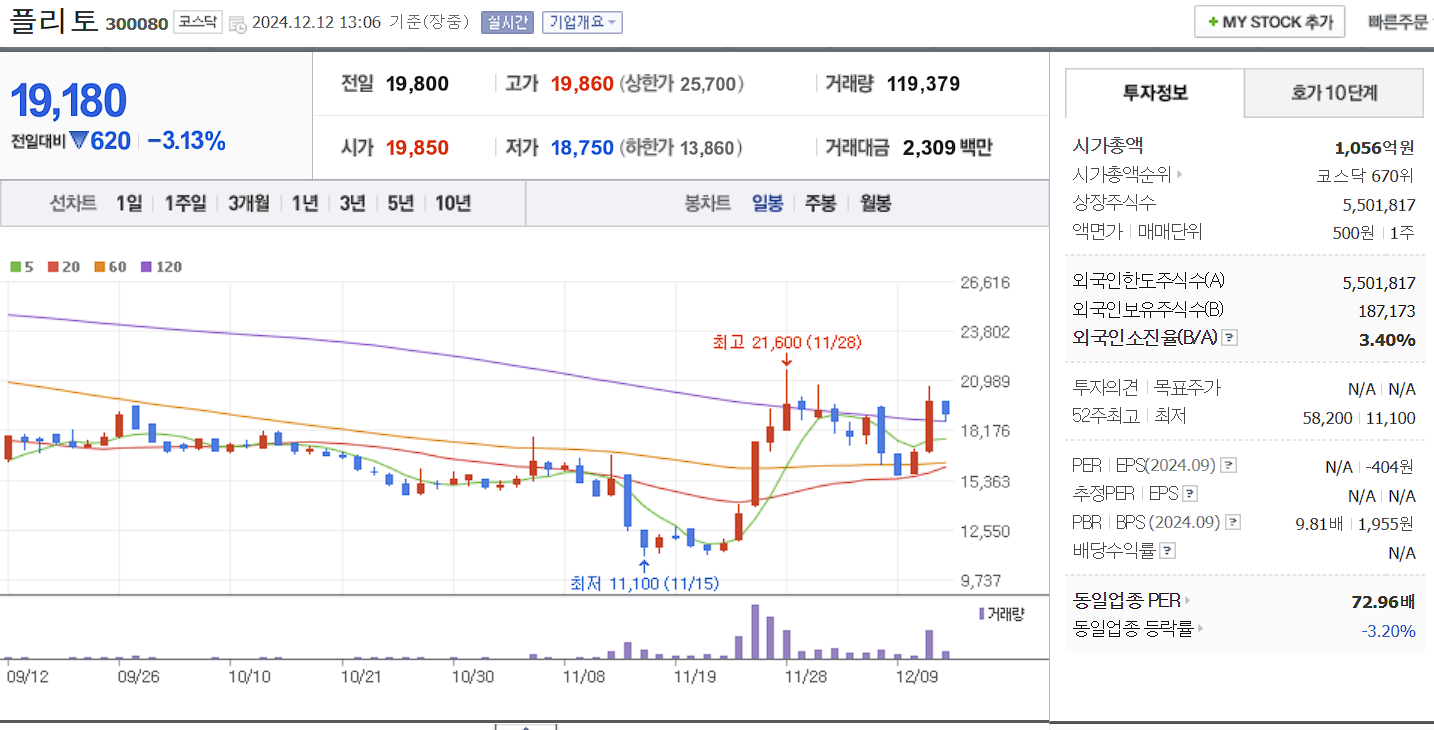This screenshot has height=730, width=1434.
Task: Switch to the 호가 10단계 tab
Action: pyautogui.click(x=1333, y=92)
